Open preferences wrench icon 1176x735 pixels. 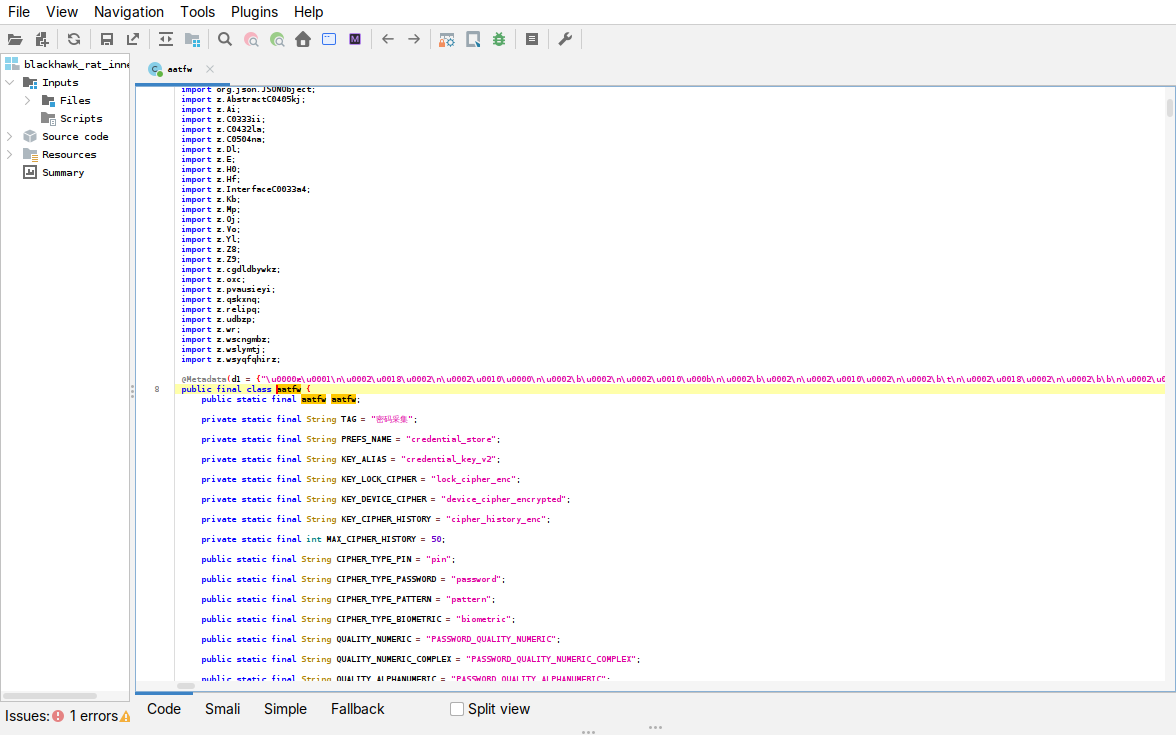pos(565,40)
